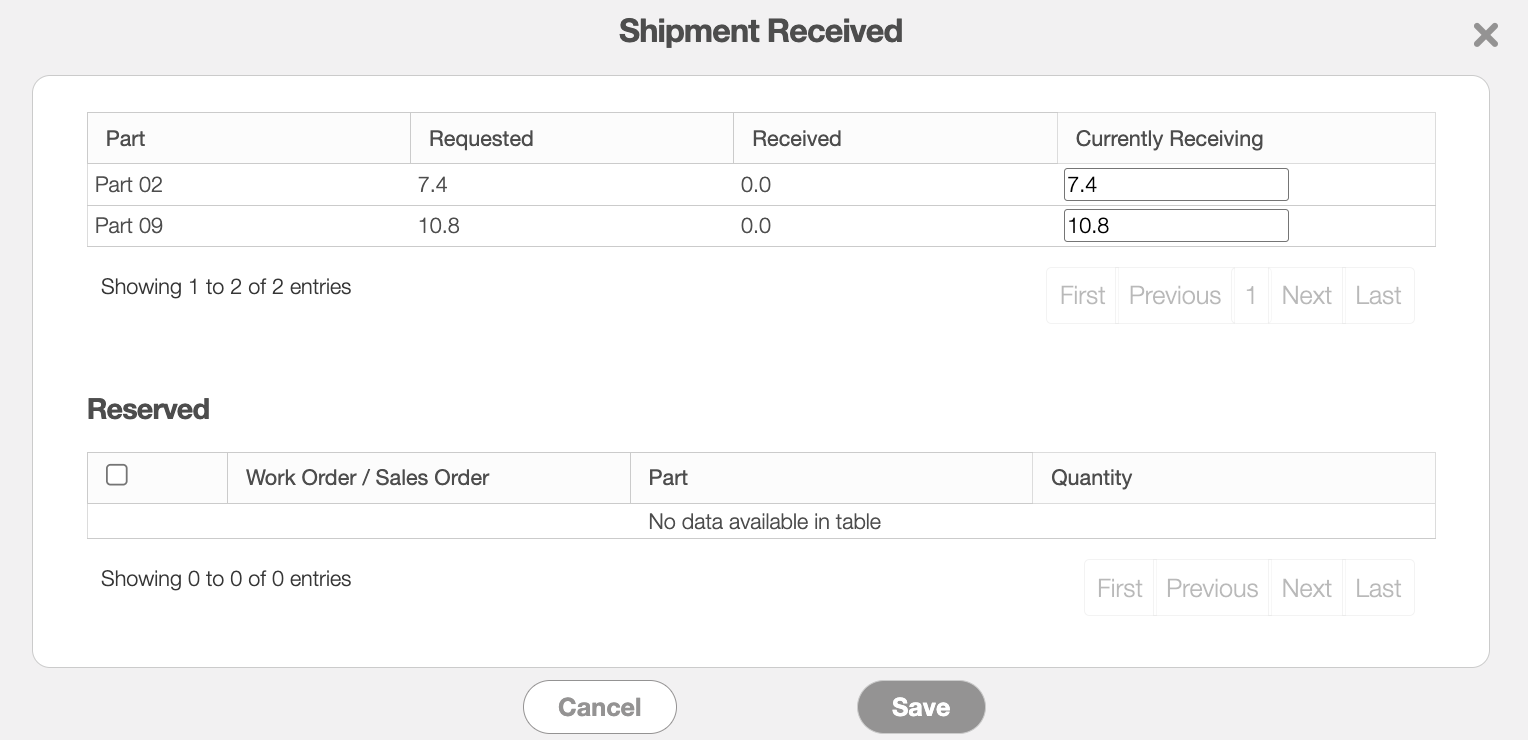
Task: Go to First page of shipment table
Action: point(1082,295)
